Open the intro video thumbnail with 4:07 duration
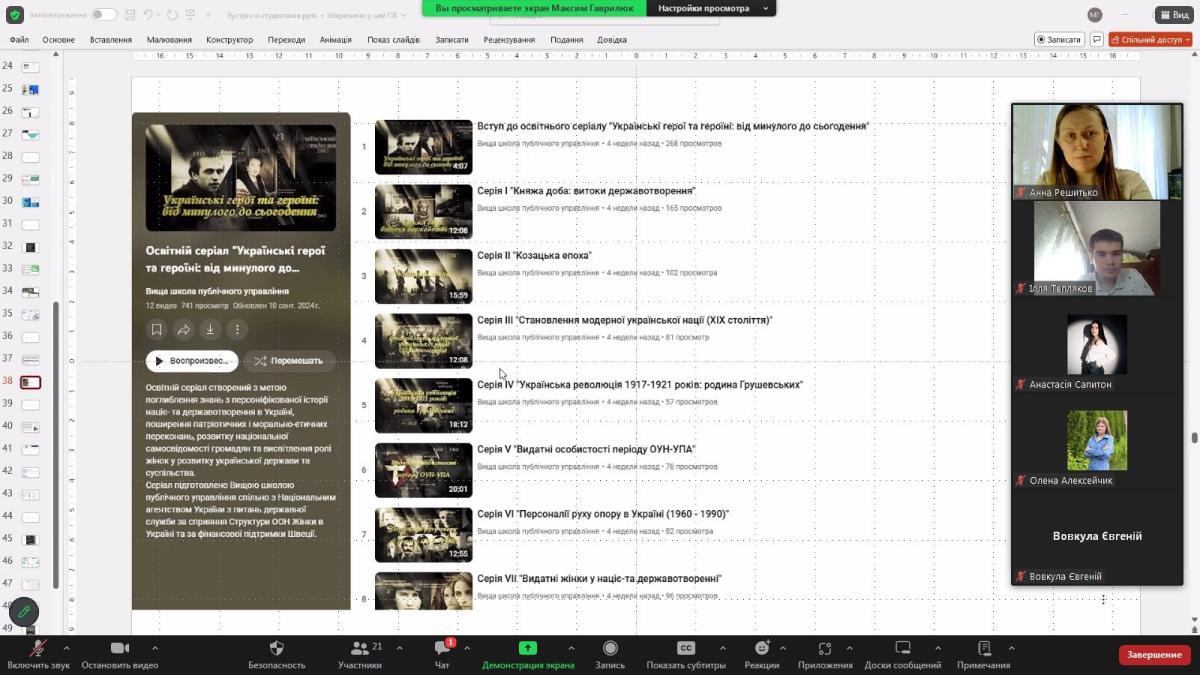Viewport: 1200px width, 675px height. [x=423, y=147]
